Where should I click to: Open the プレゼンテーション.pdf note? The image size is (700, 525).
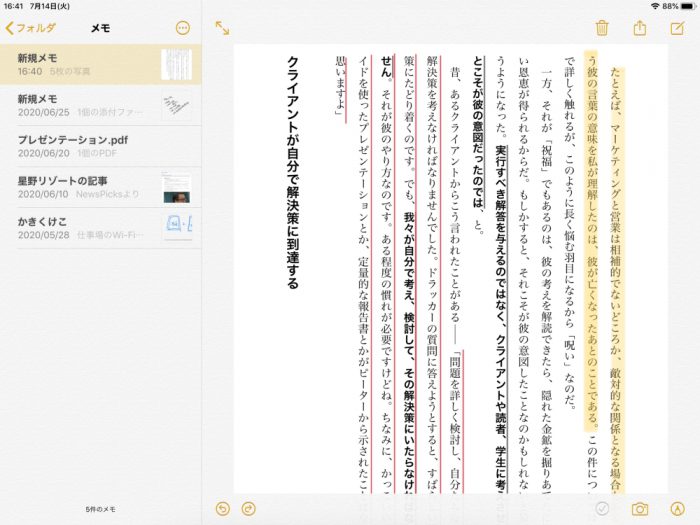[100, 146]
